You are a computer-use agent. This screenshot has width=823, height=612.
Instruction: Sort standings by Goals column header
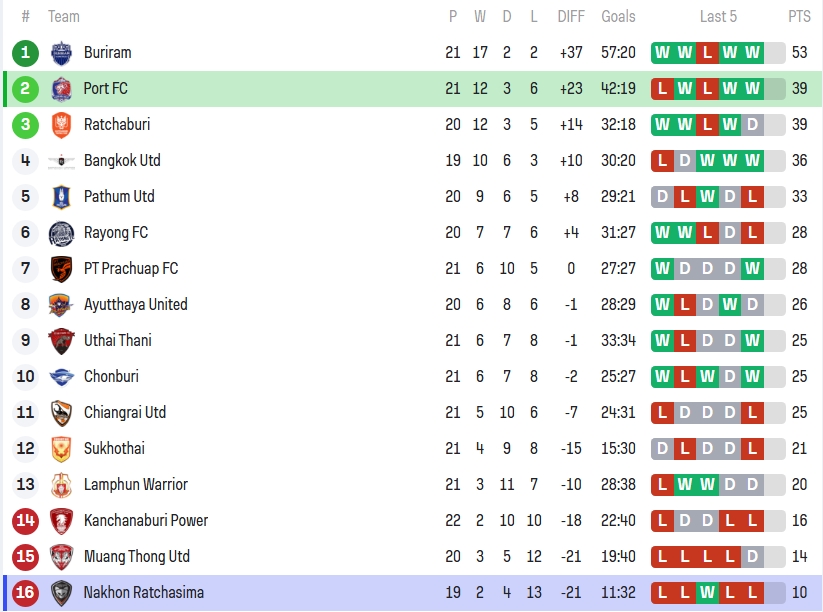pyautogui.click(x=618, y=16)
